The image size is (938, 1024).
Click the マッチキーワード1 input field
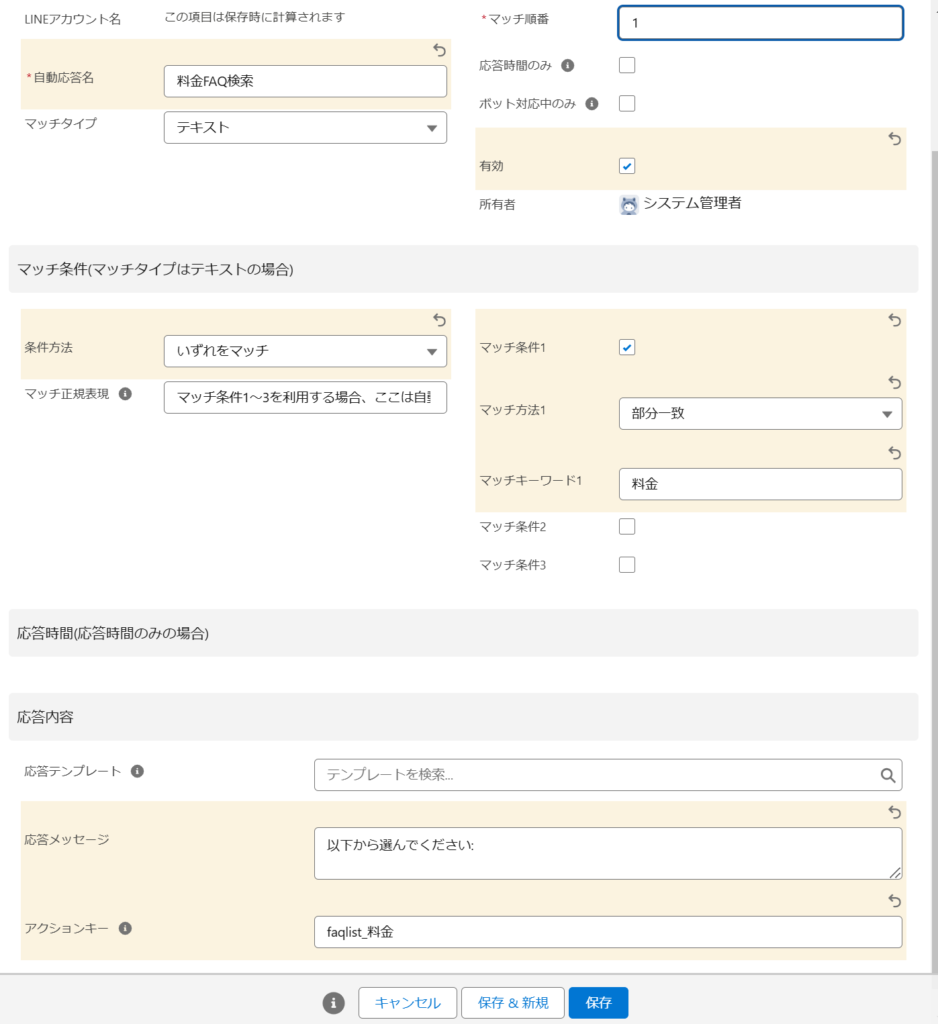click(760, 484)
